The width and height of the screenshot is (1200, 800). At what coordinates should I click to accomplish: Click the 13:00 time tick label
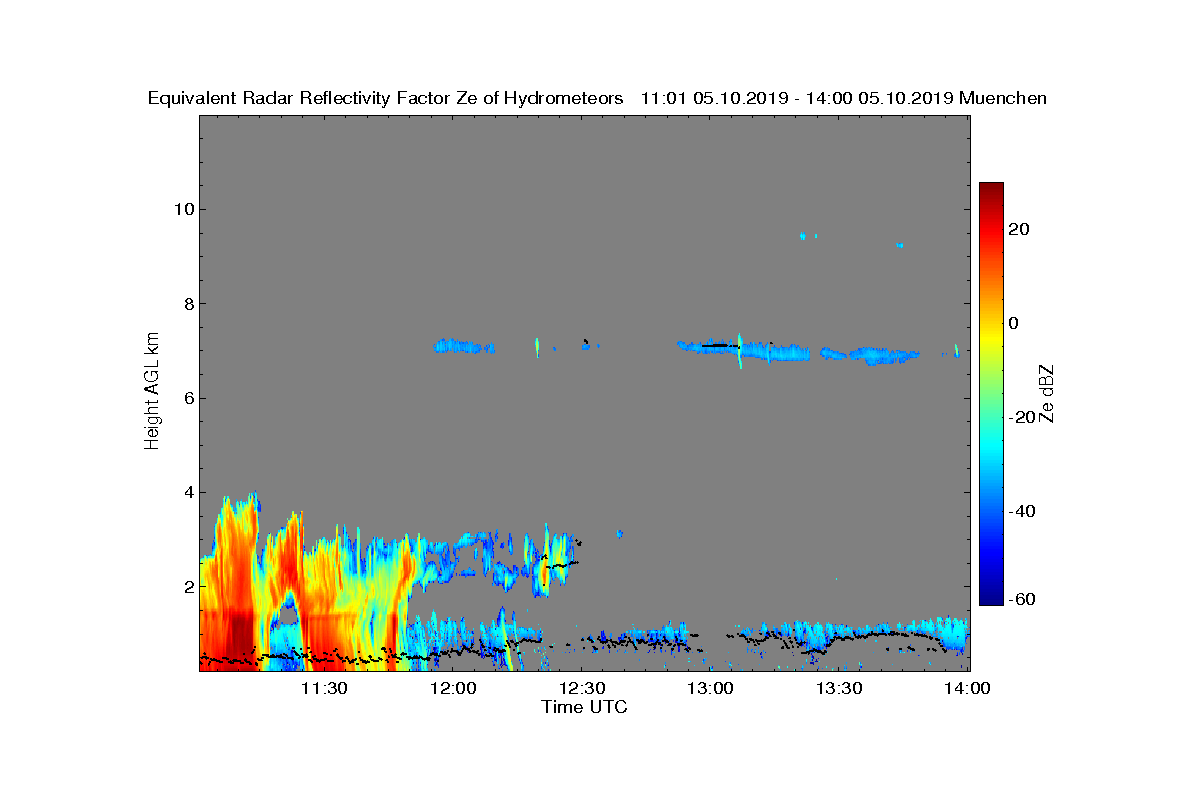[711, 688]
